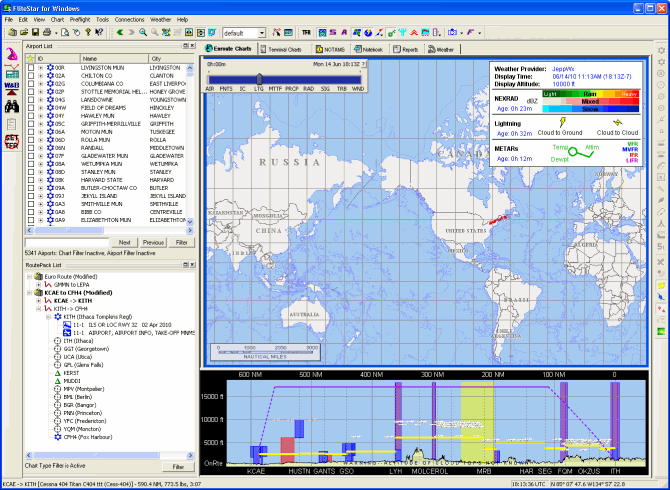Open the W&B weight and balance icon
This screenshot has width=670, height=490.
(x=12, y=88)
